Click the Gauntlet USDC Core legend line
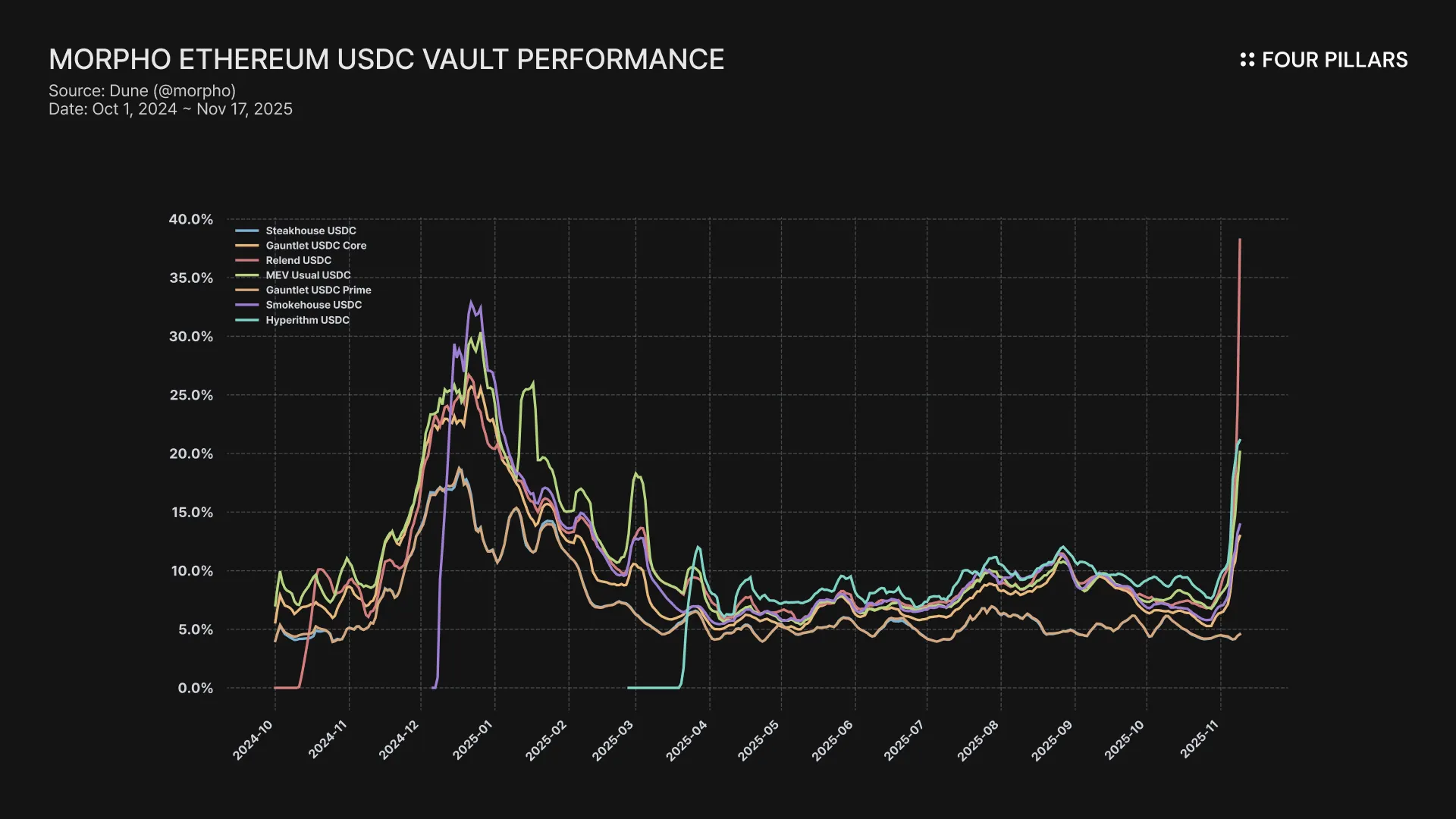Image resolution: width=1456 pixels, height=819 pixels. 247,246
